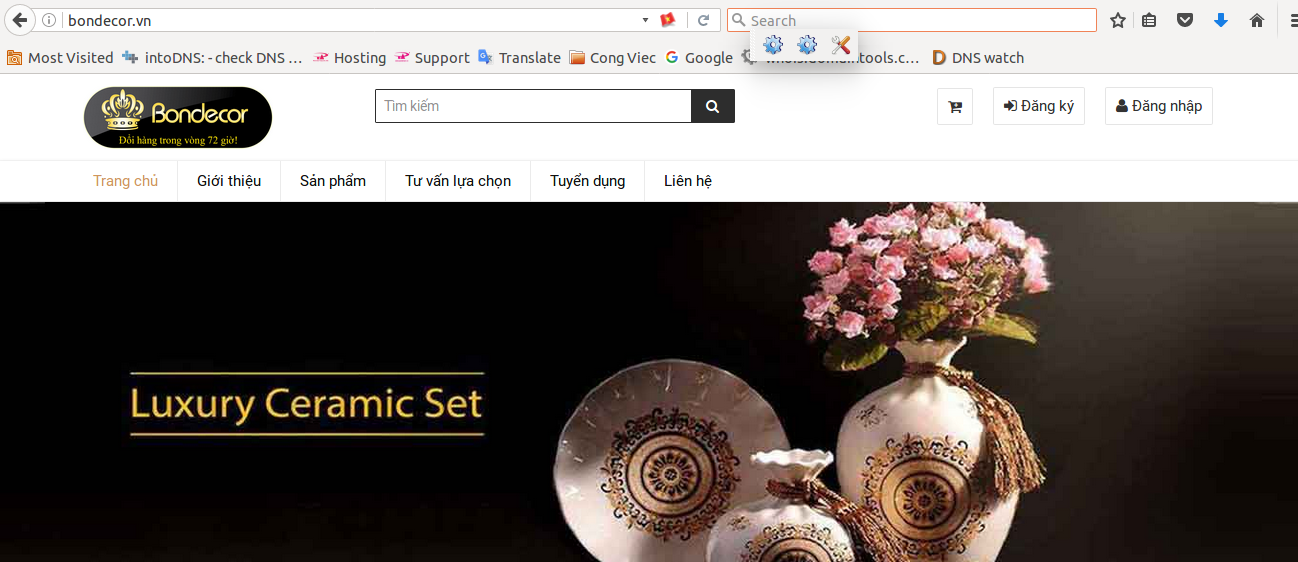Open the Firefox hamburger menu
Screen dimensions: 1298x562
(x=1292, y=20)
